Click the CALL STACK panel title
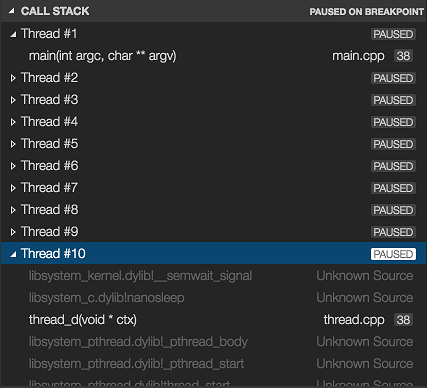Screen dimensions: 427x388 coord(55,11)
